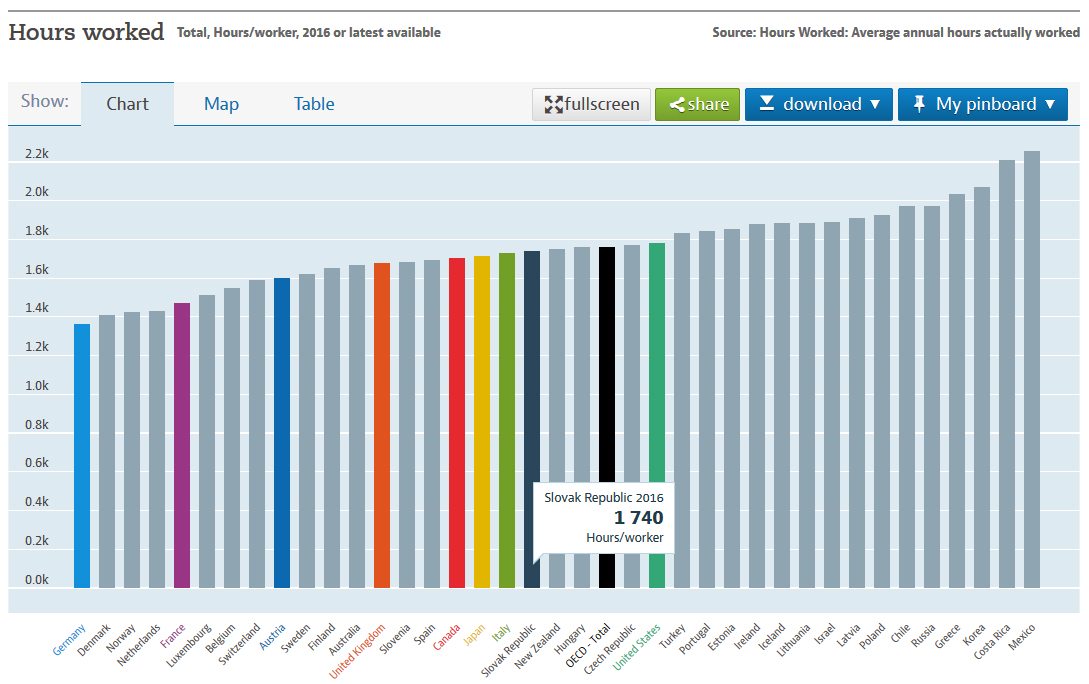Click the pin icon for My pinboard
1089x684 pixels.
(x=919, y=103)
